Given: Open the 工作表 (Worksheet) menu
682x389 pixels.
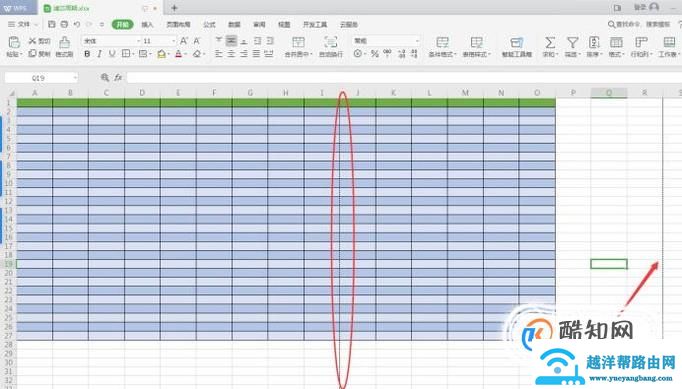Looking at the screenshot, I should [x=669, y=47].
